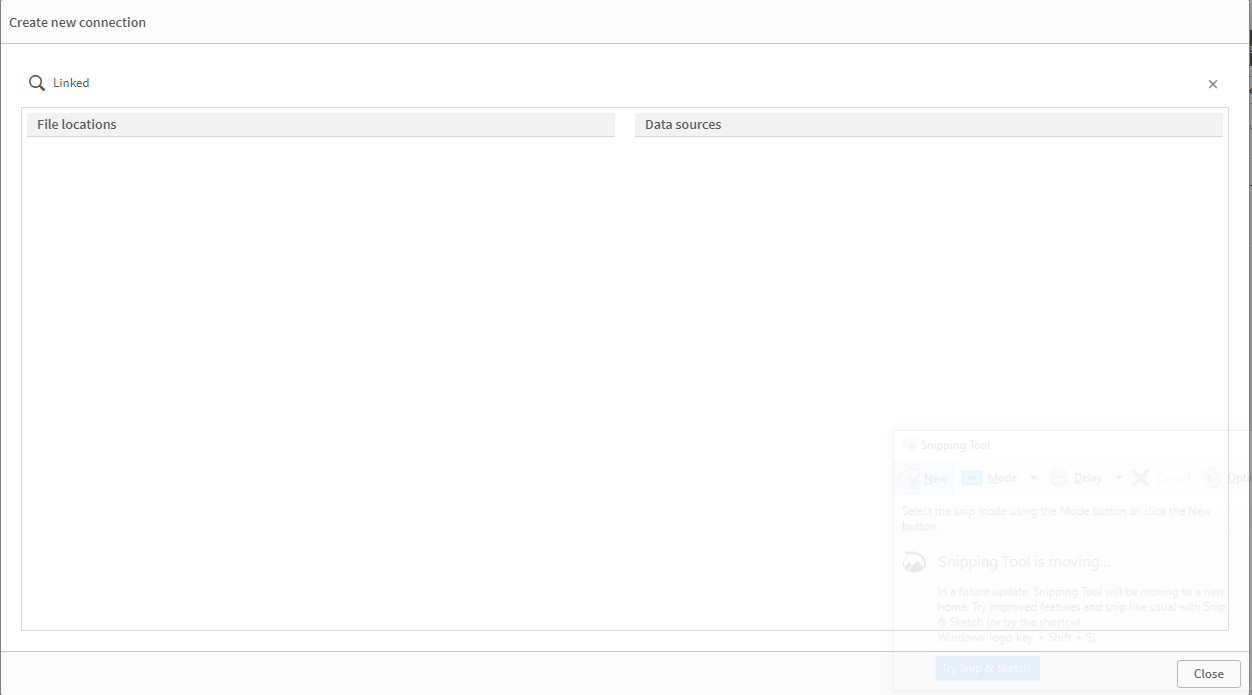Focus the search field containing "Linked"
The height and width of the screenshot is (695, 1252).
click(x=625, y=83)
